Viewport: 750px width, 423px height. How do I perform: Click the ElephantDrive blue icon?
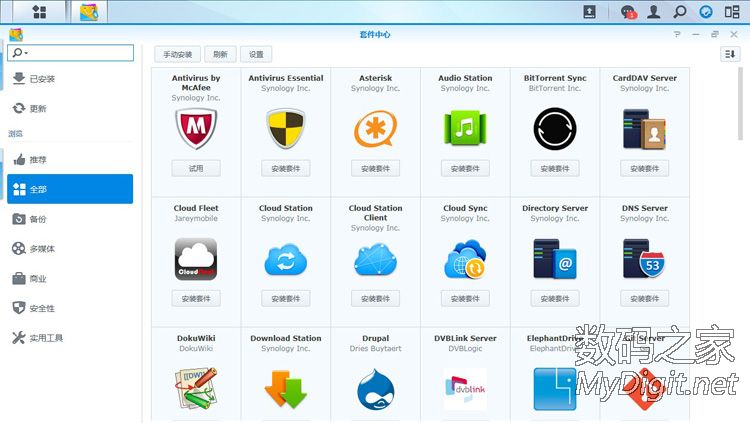555,389
